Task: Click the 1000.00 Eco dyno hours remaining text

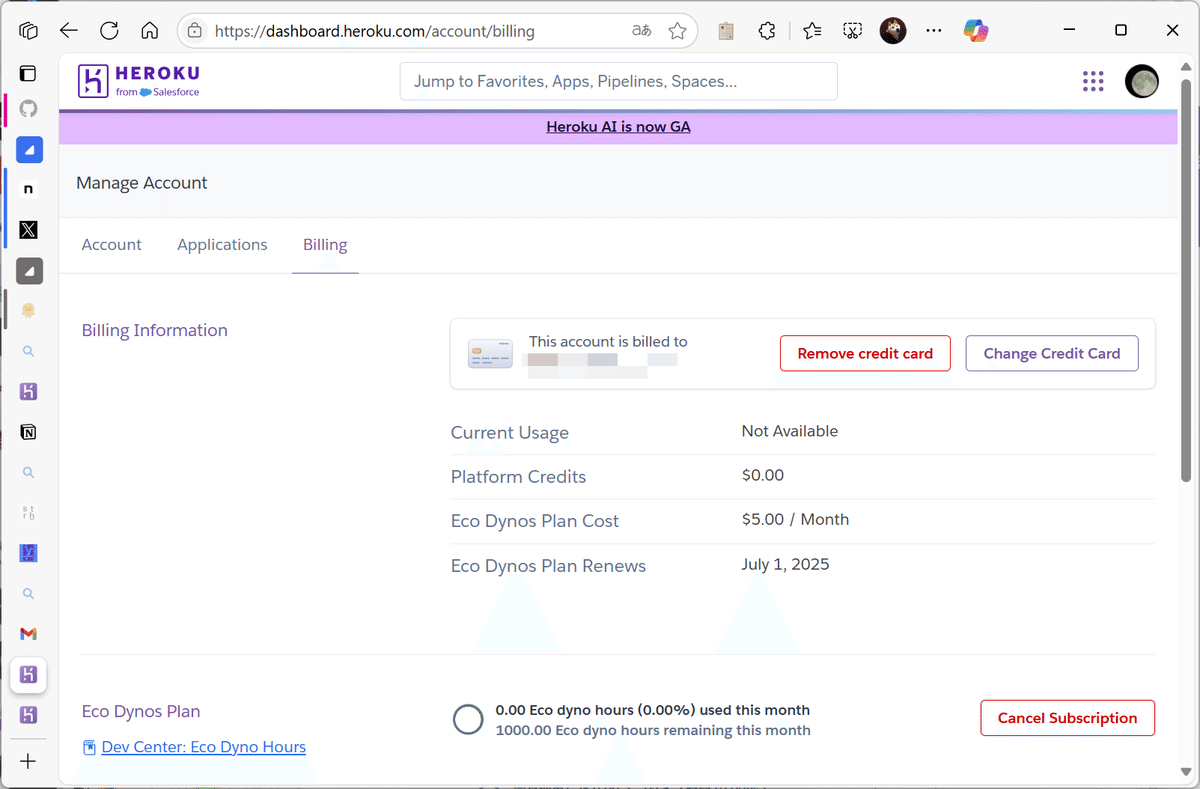Action: point(653,730)
